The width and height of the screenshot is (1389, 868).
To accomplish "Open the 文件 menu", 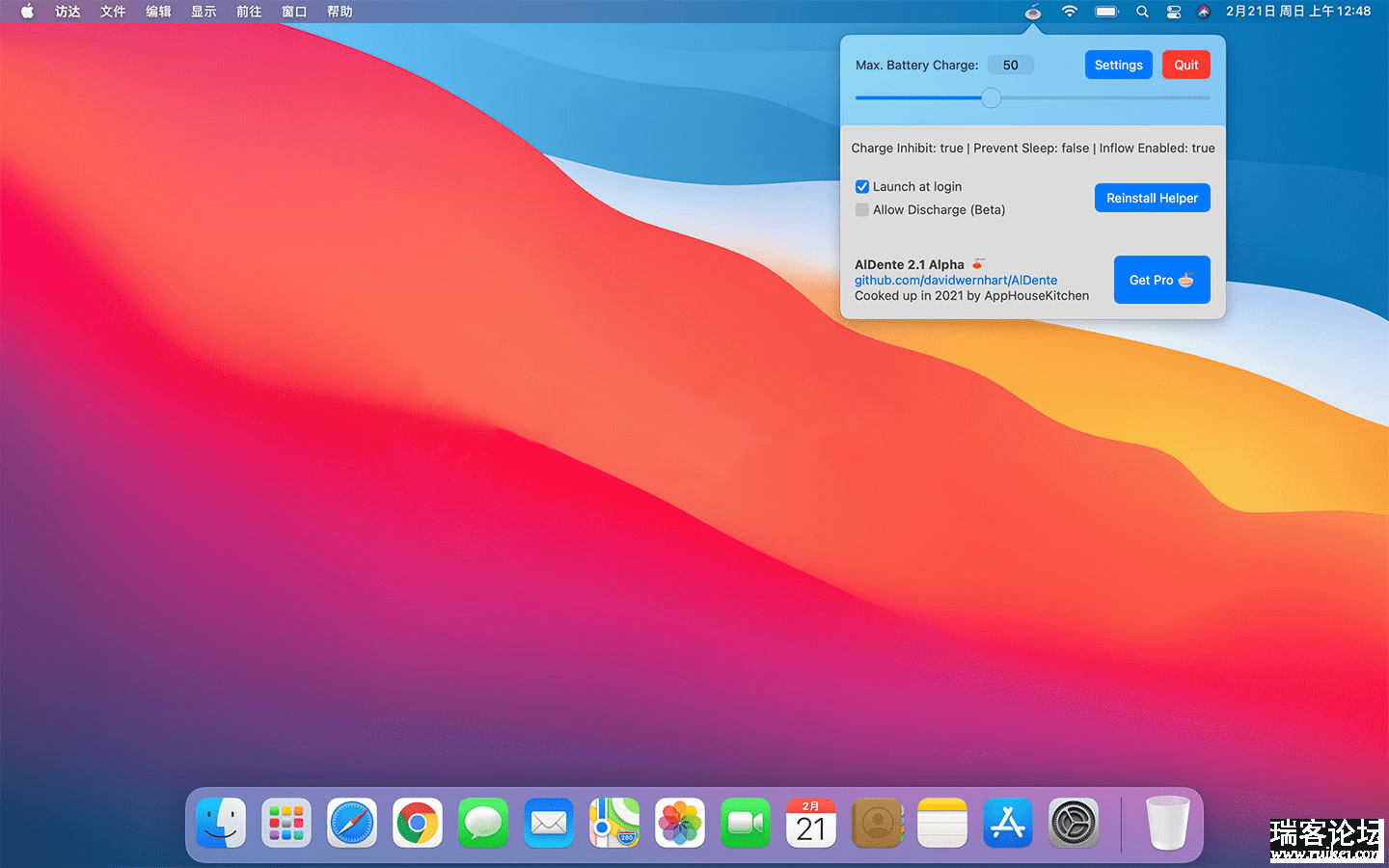I will coord(113,12).
